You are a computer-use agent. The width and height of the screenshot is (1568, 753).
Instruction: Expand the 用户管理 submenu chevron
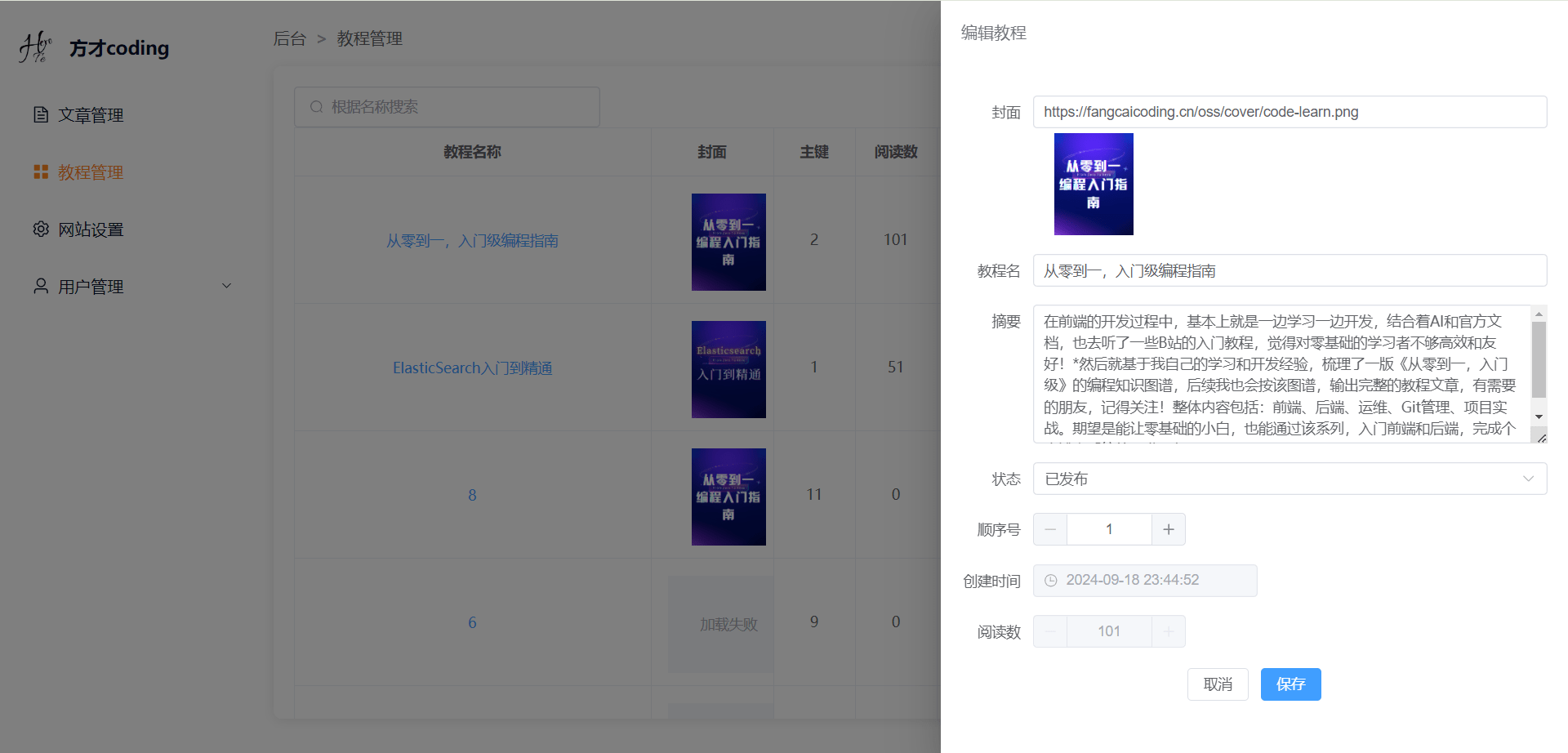click(x=227, y=286)
